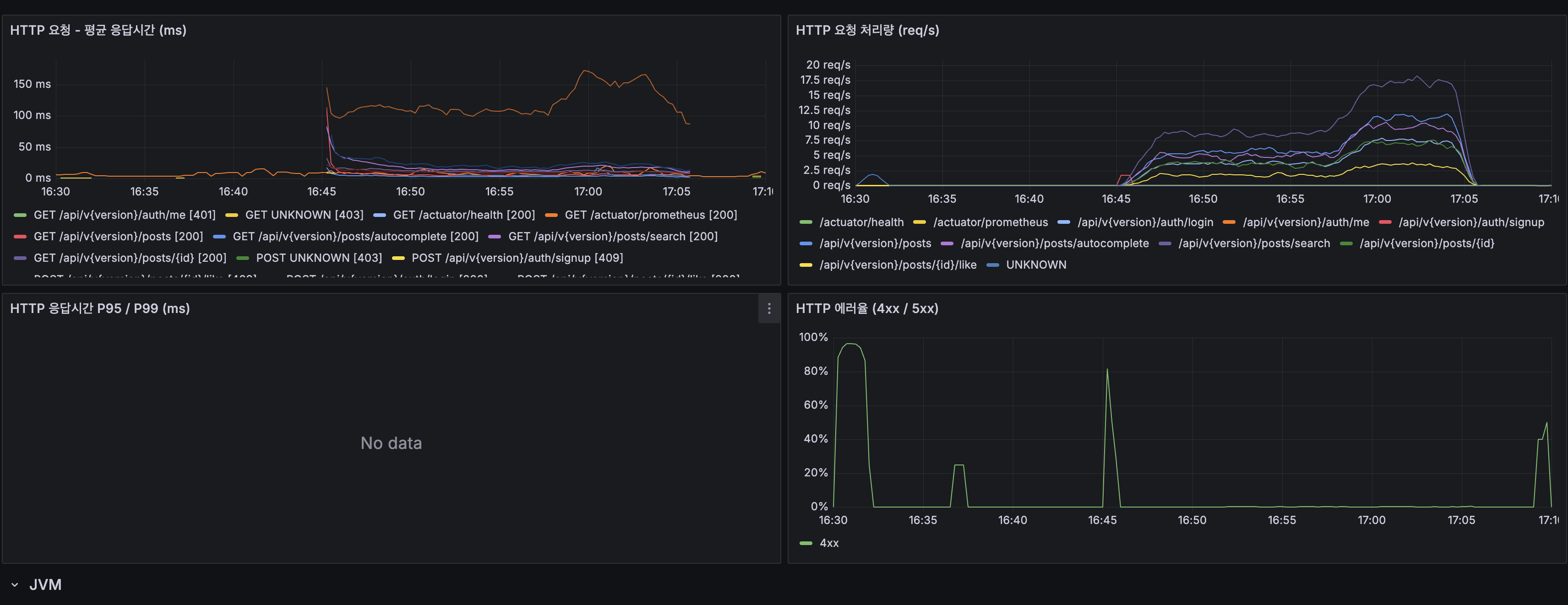This screenshot has width=1568, height=605.
Task: Hide the GET /actuator/prometheus [200] series
Action: [650, 215]
